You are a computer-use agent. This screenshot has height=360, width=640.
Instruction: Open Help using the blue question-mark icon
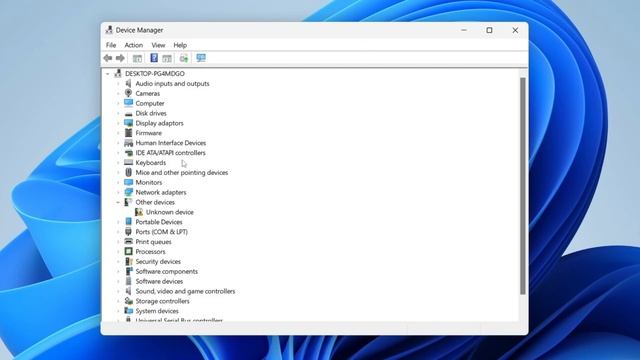[154, 58]
